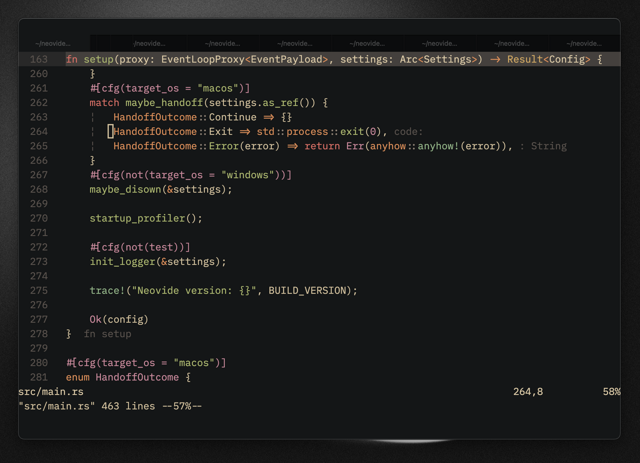Click the 'return' keyword on line 265
This screenshot has height=463, width=640.
point(322,146)
